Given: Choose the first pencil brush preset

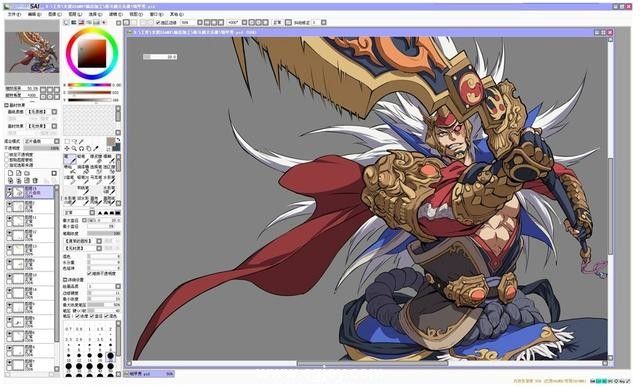Looking at the screenshot, I should (x=70, y=159).
